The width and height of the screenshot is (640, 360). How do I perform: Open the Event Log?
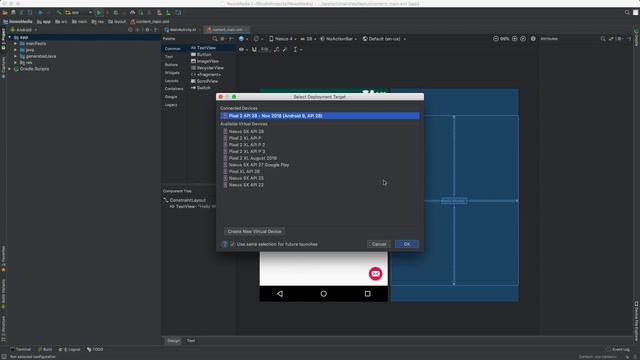coord(618,349)
